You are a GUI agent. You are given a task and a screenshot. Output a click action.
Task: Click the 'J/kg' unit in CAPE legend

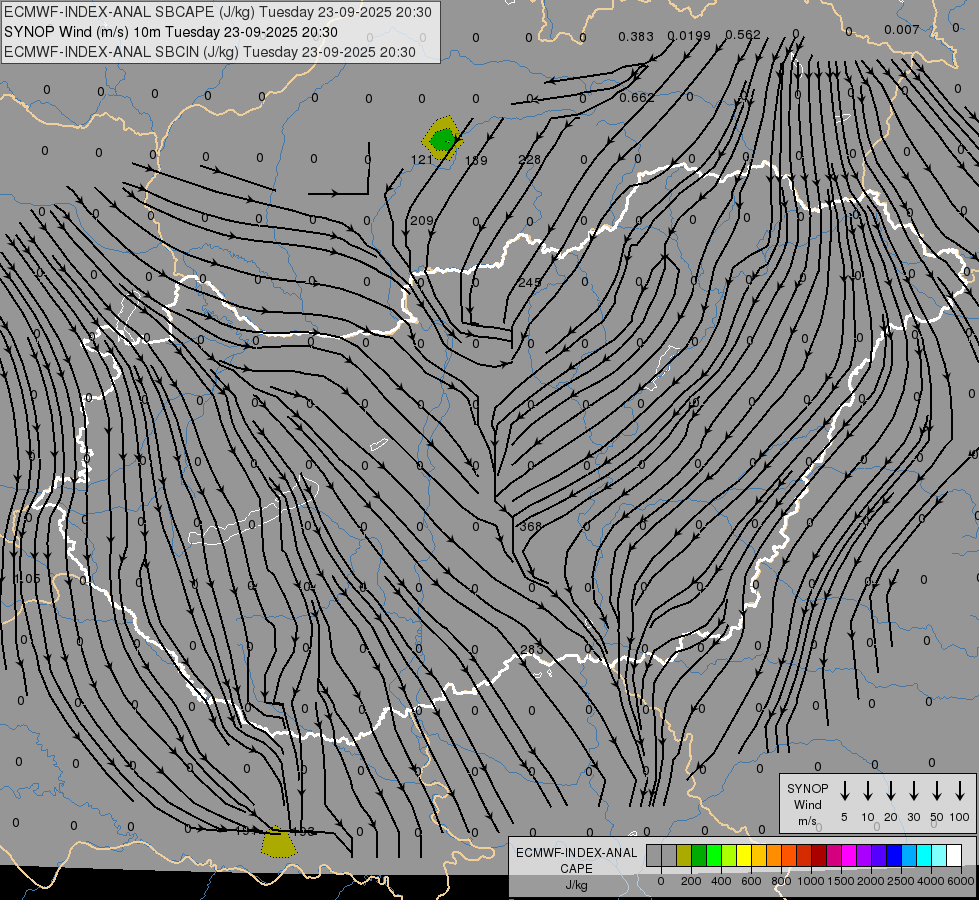(576, 885)
